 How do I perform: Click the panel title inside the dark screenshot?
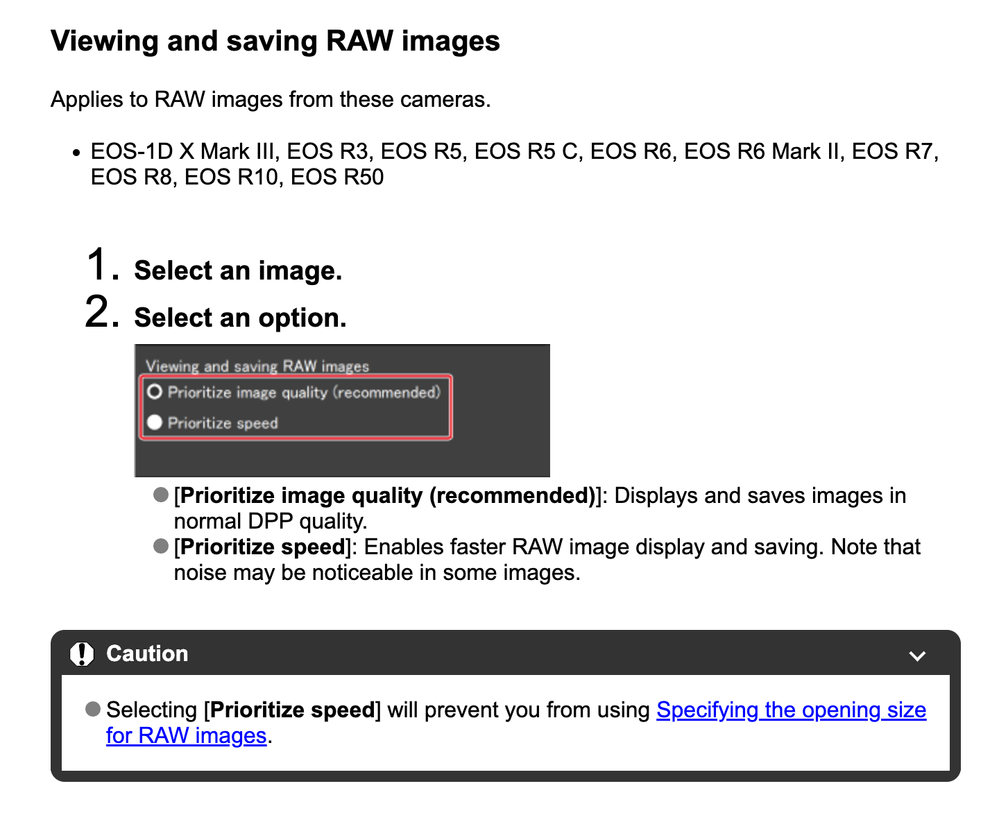point(257,366)
